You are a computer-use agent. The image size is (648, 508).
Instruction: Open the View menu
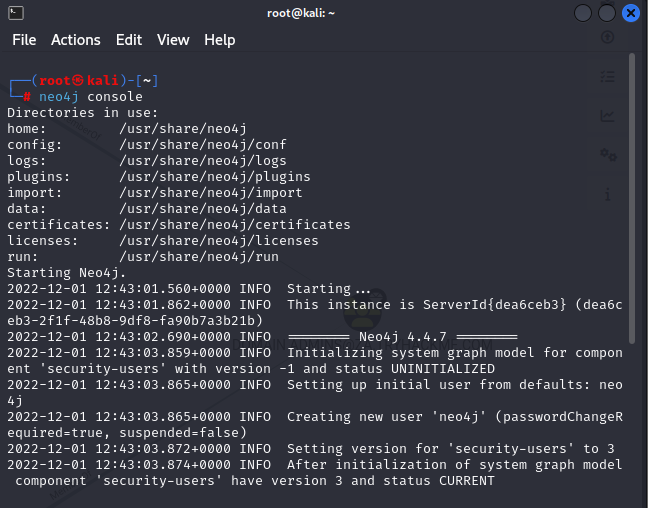coord(173,40)
